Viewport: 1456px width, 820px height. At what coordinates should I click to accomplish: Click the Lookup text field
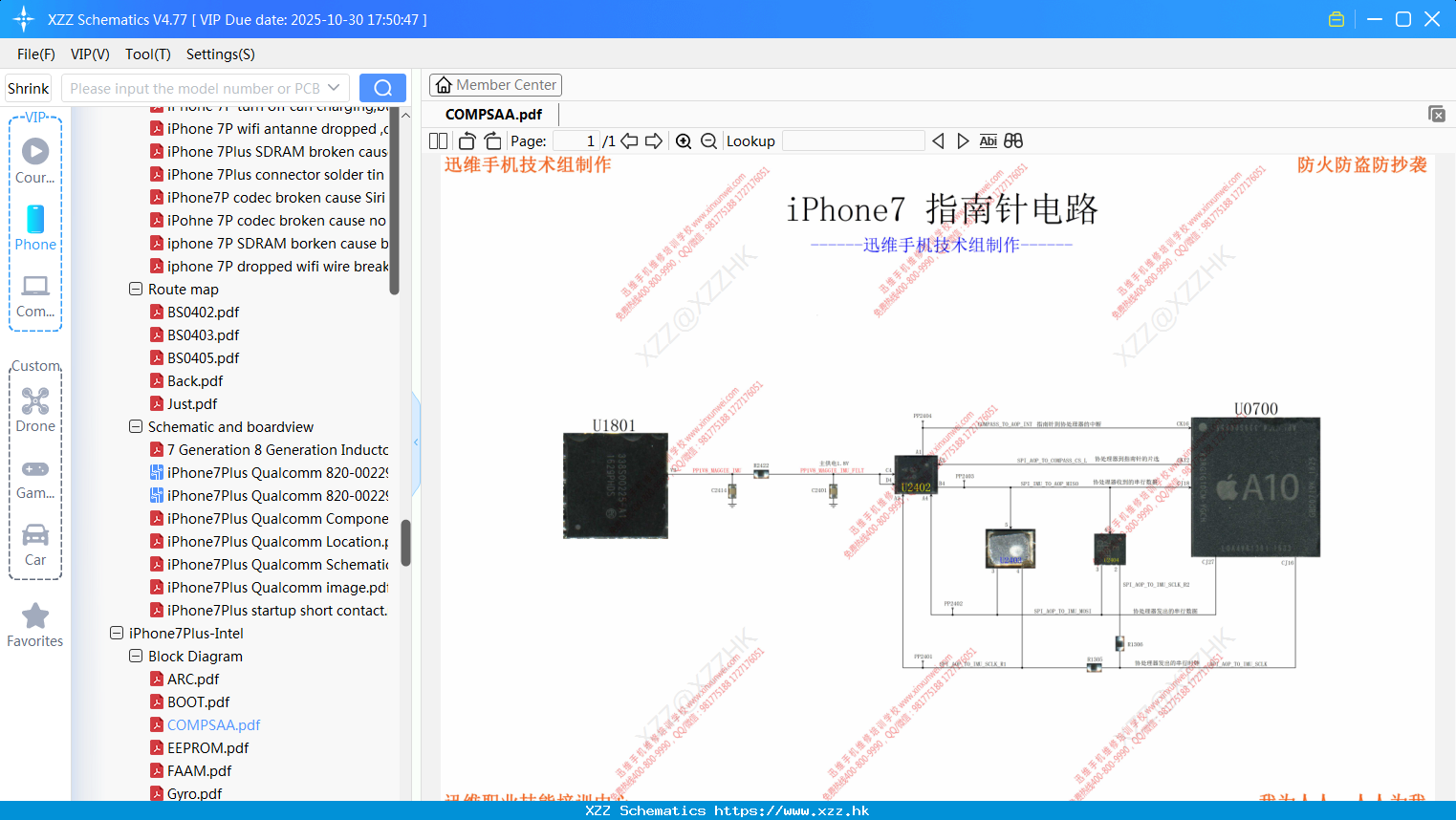coord(853,140)
